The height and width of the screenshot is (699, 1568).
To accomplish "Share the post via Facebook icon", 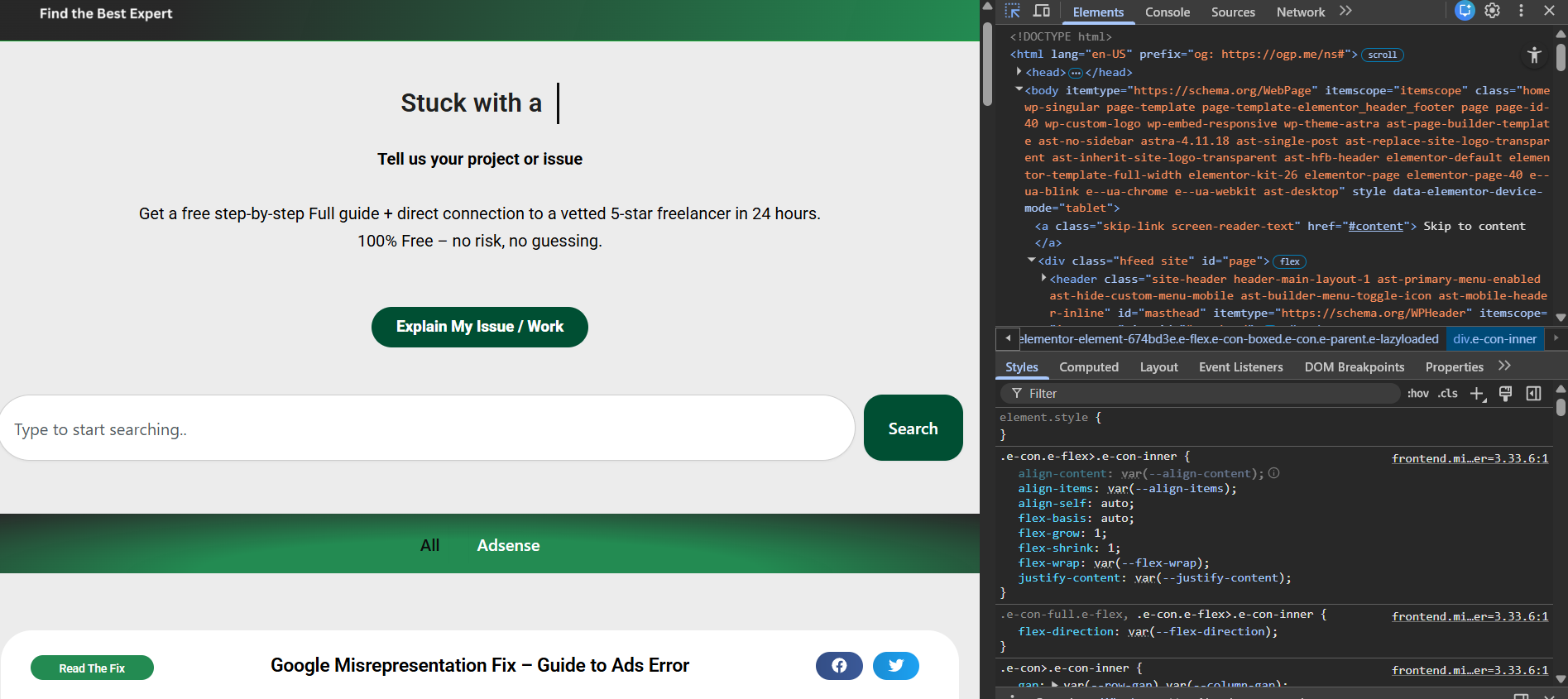I will pyautogui.click(x=839, y=666).
